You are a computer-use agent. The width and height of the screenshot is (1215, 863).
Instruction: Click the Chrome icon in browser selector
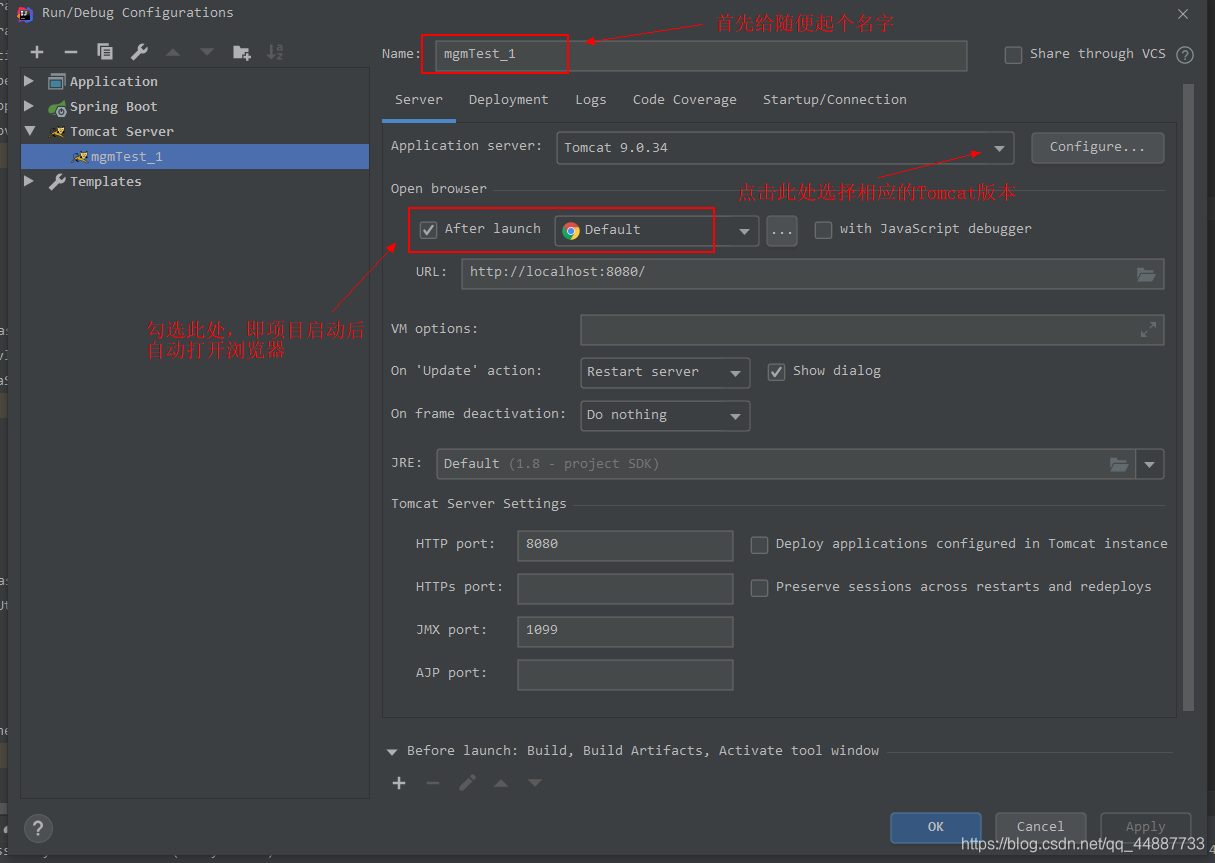tap(571, 230)
